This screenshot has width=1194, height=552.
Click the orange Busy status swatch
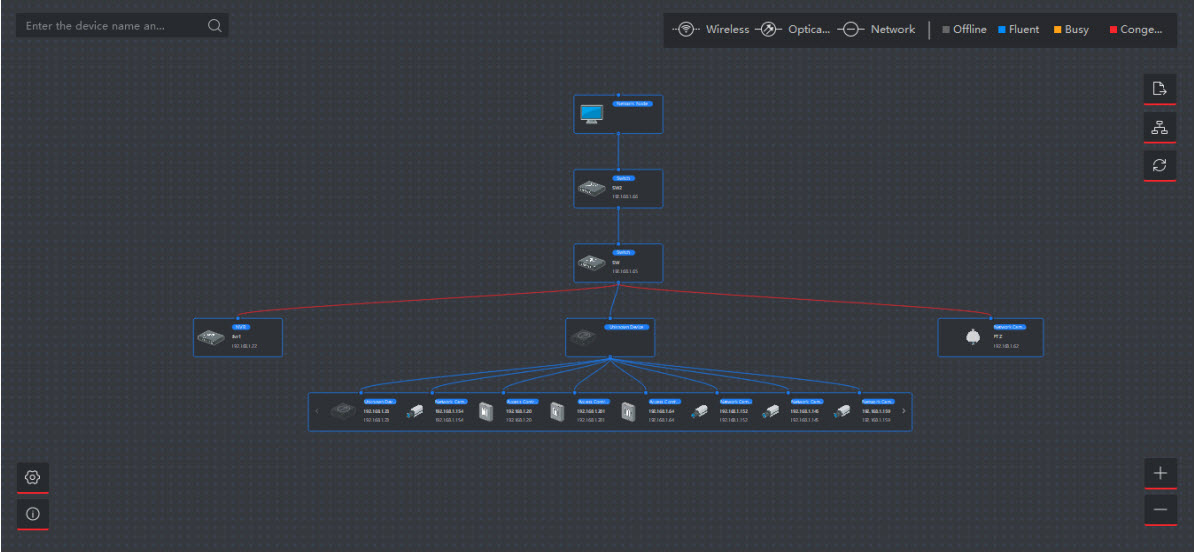(1057, 30)
